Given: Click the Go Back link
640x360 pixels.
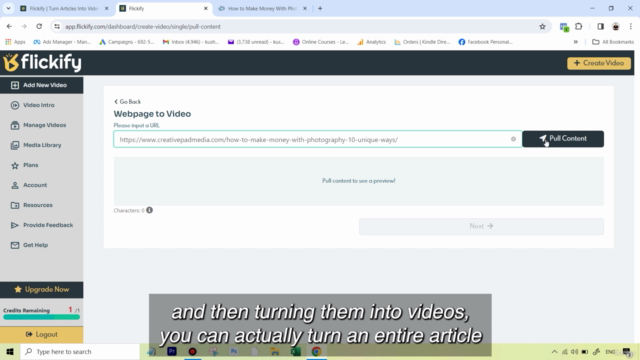Looking at the screenshot, I should [x=127, y=102].
